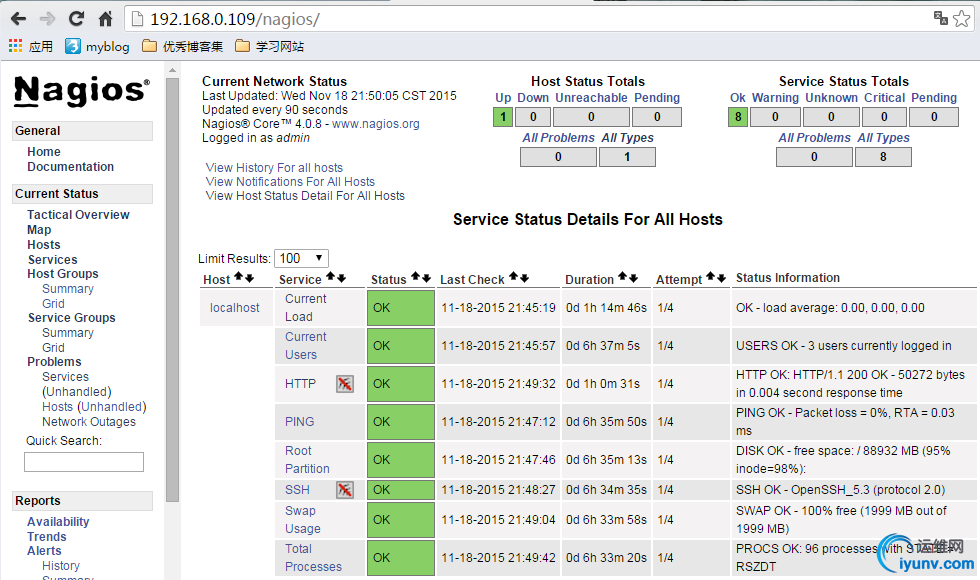Open the Swap Usage service link

302,519
